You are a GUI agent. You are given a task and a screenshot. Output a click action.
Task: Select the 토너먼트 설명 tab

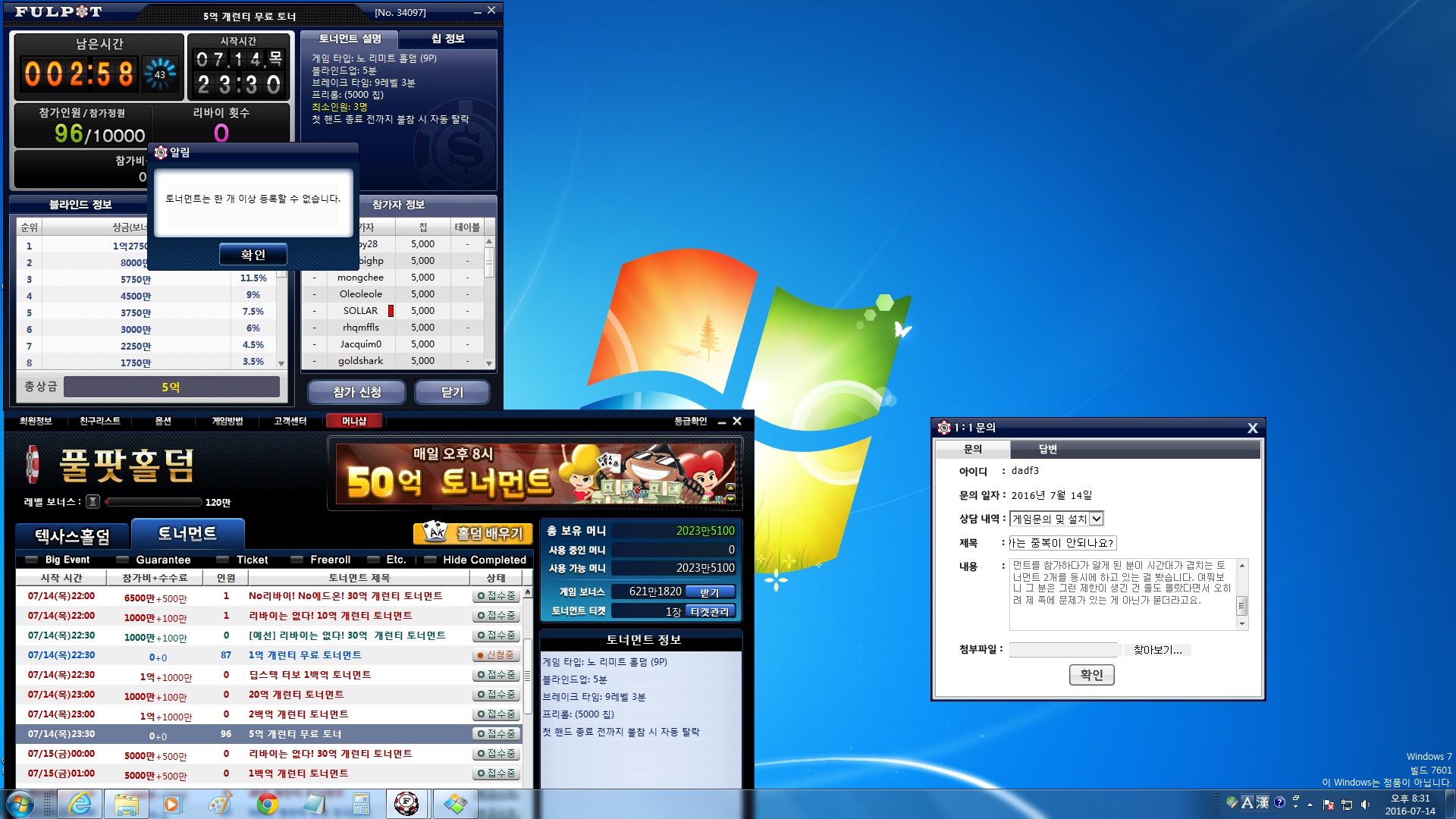(x=350, y=39)
